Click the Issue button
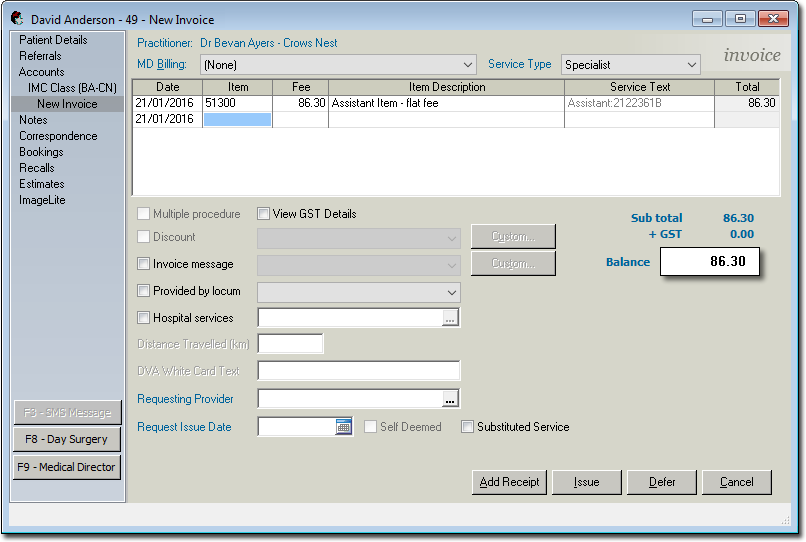This screenshot has width=806, height=542. [586, 482]
